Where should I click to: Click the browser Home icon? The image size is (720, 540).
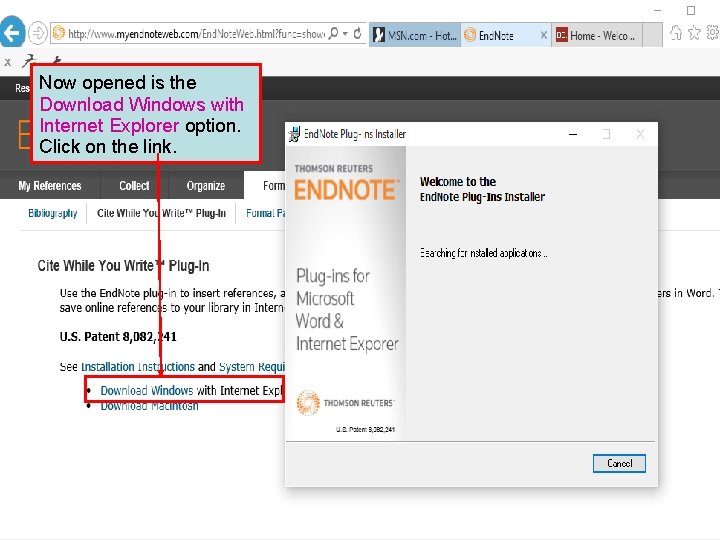point(676,33)
